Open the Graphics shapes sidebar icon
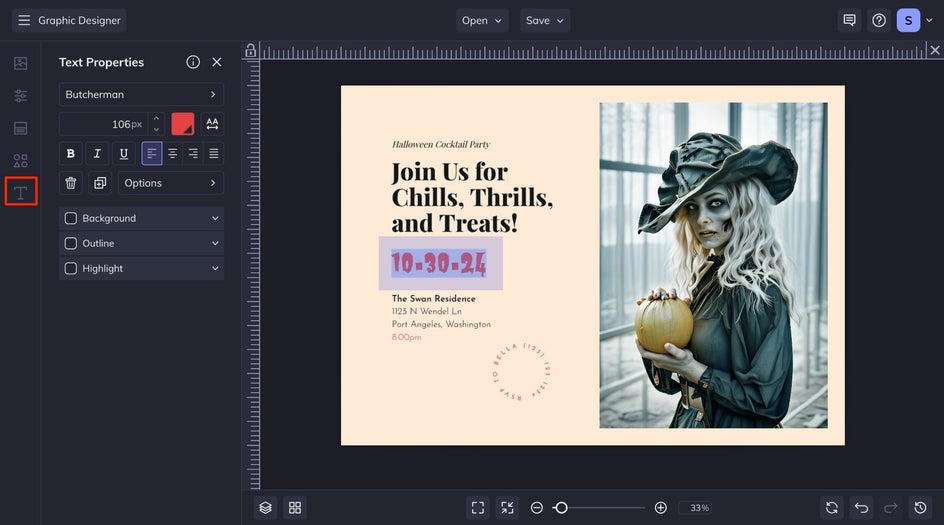Image resolution: width=944 pixels, height=525 pixels. 20,161
